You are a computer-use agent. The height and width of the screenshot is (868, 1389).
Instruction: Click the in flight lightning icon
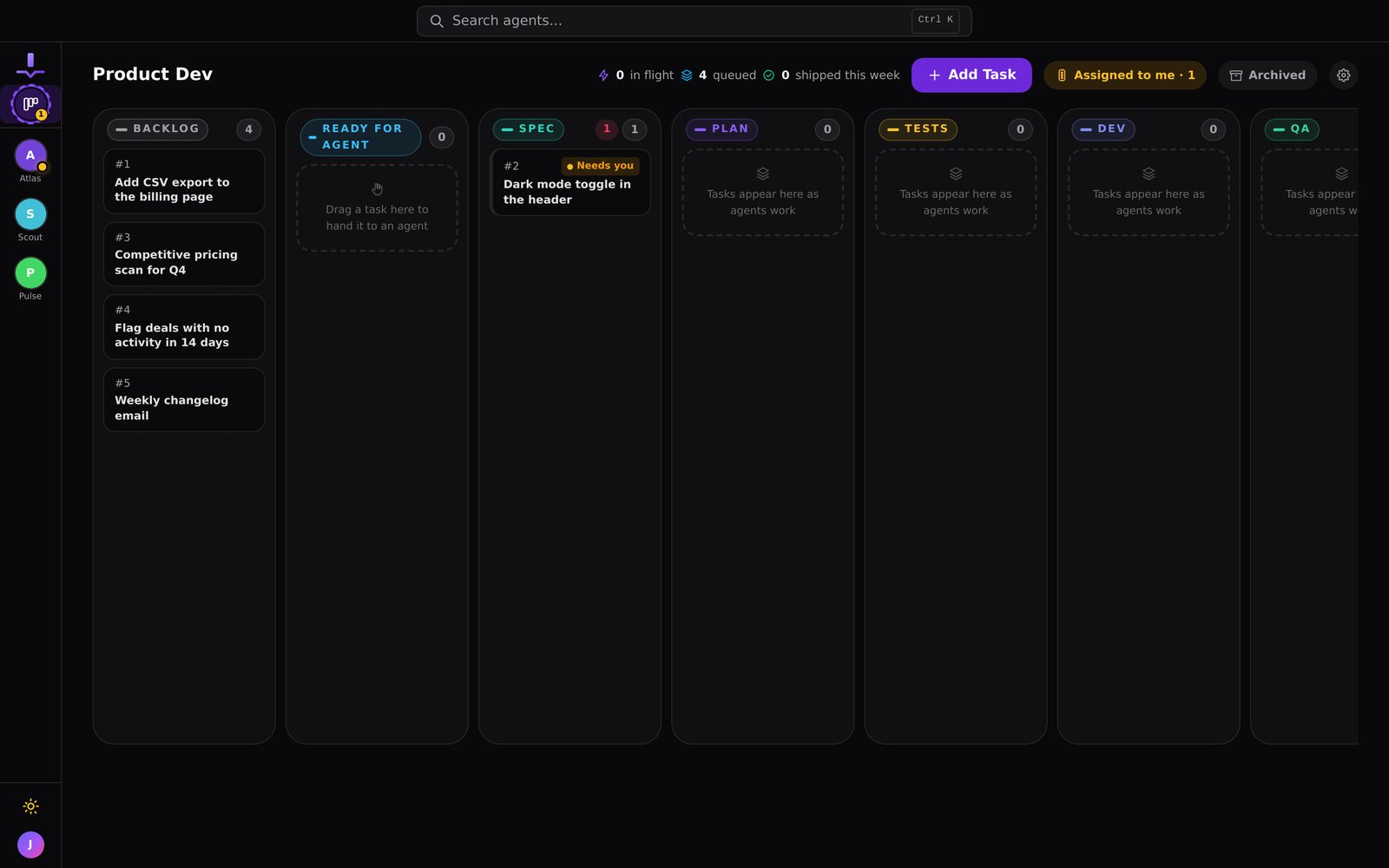tap(603, 76)
